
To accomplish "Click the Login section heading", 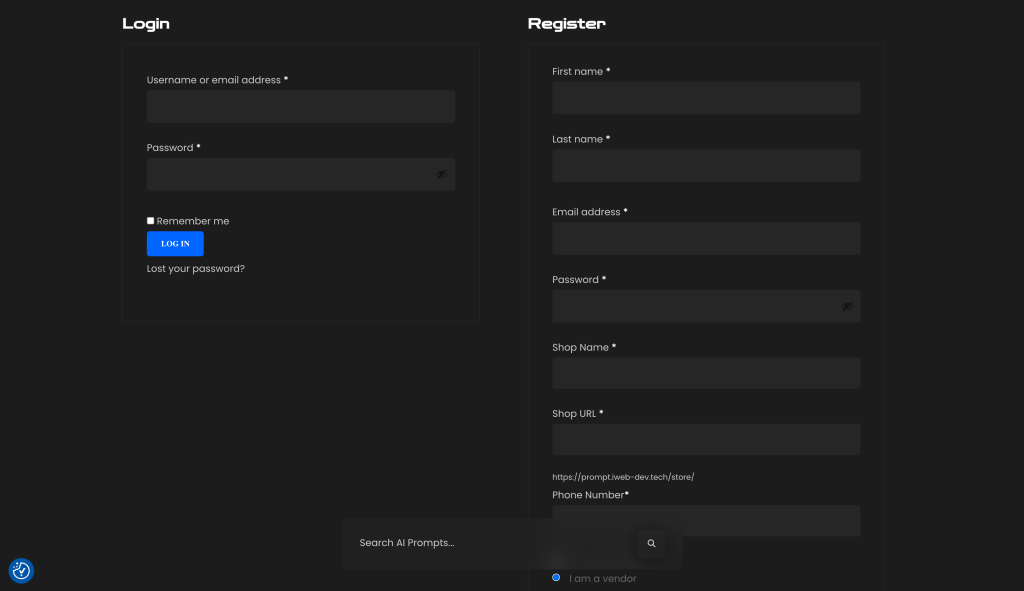I will point(146,23).
